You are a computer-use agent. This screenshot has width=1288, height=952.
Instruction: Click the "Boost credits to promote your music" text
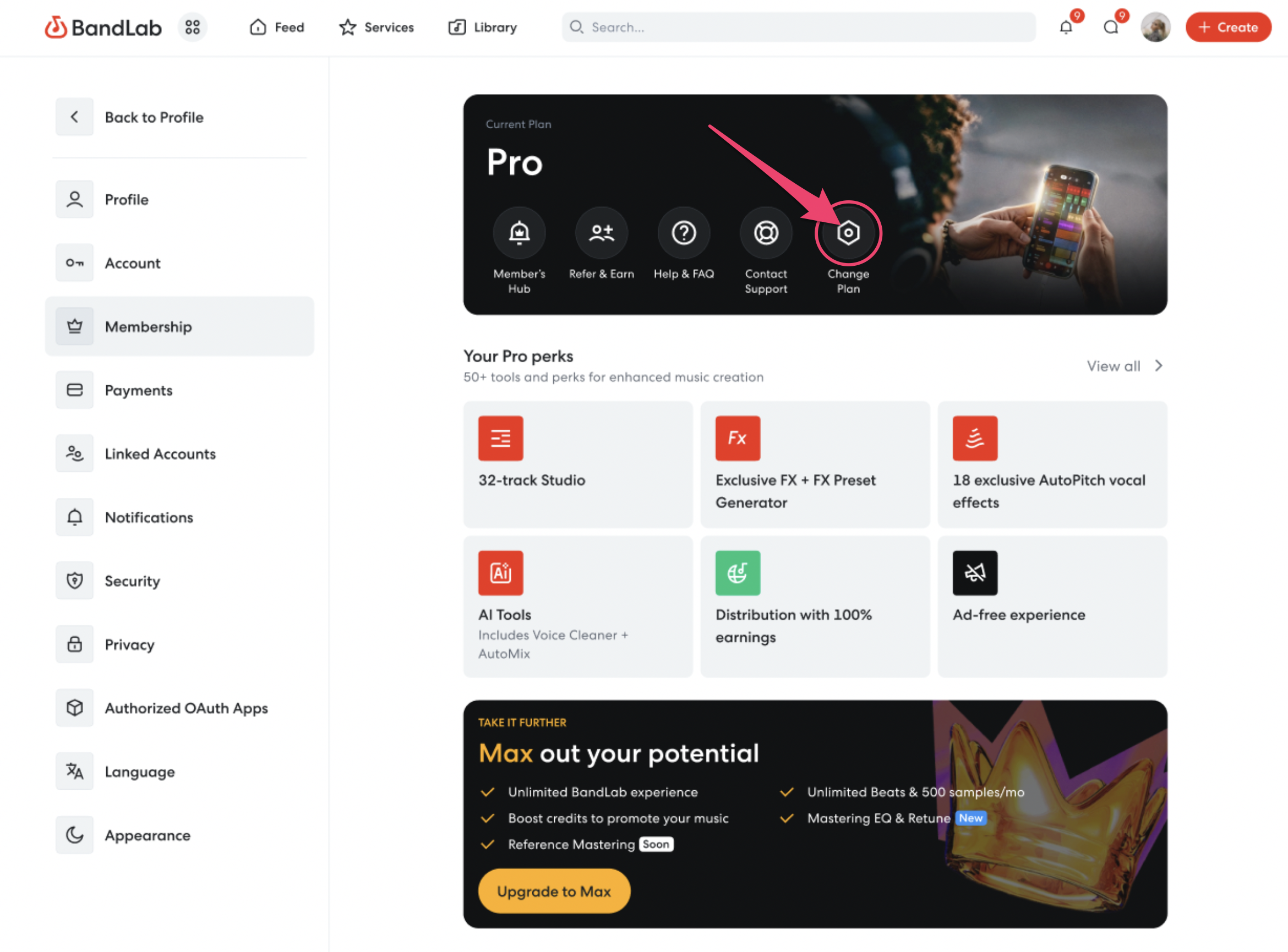[x=618, y=818]
